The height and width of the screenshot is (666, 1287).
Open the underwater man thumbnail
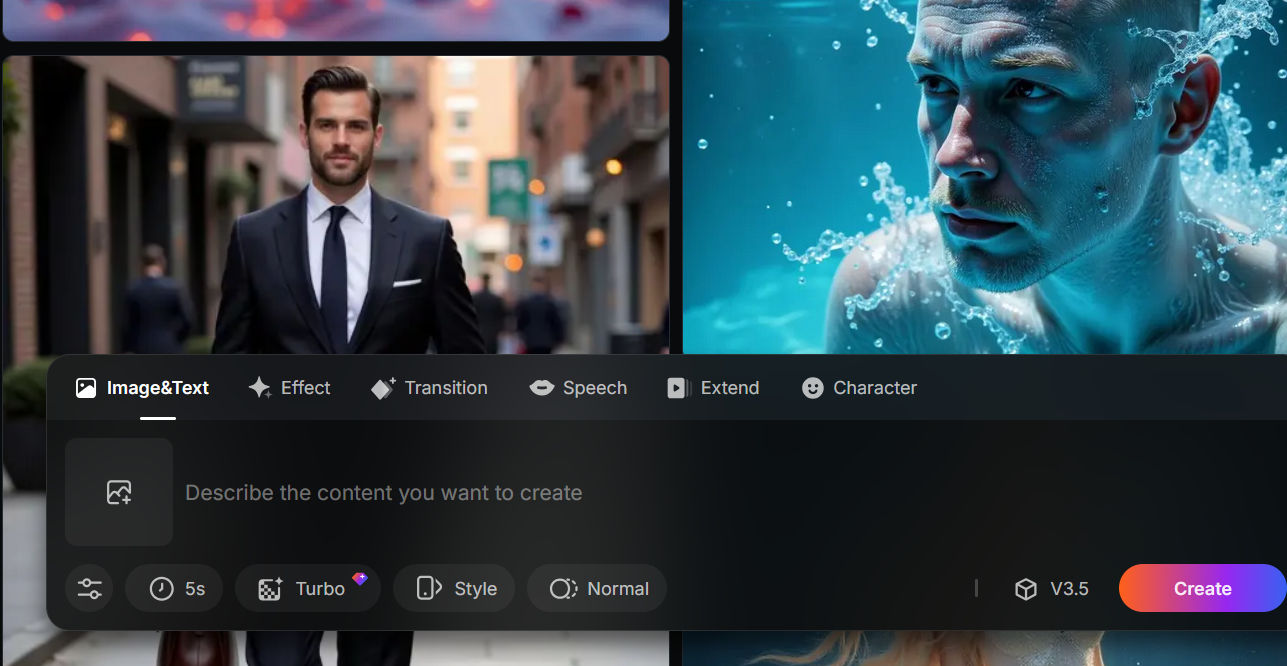pos(984,176)
